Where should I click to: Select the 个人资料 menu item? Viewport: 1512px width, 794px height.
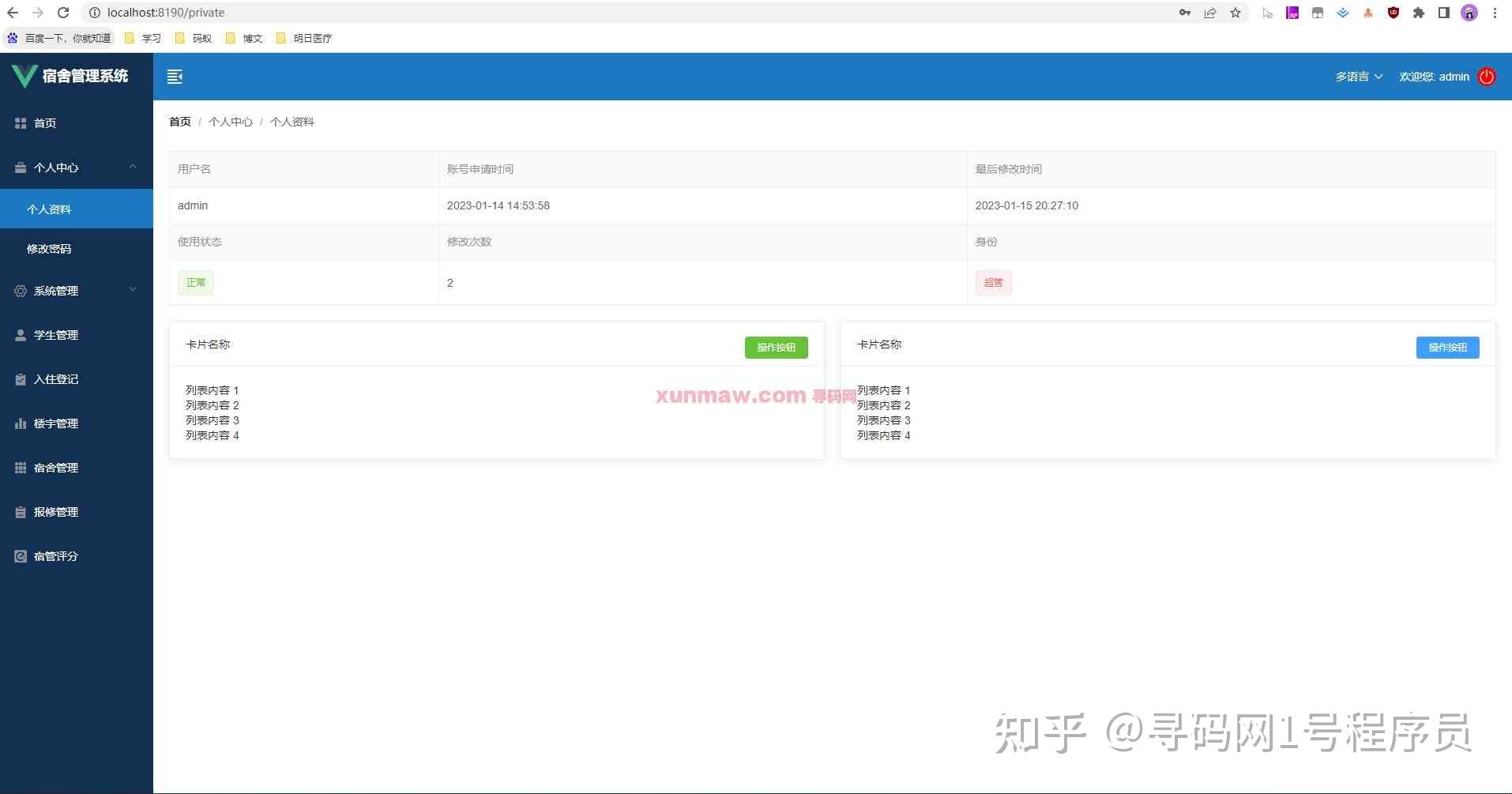[77, 209]
